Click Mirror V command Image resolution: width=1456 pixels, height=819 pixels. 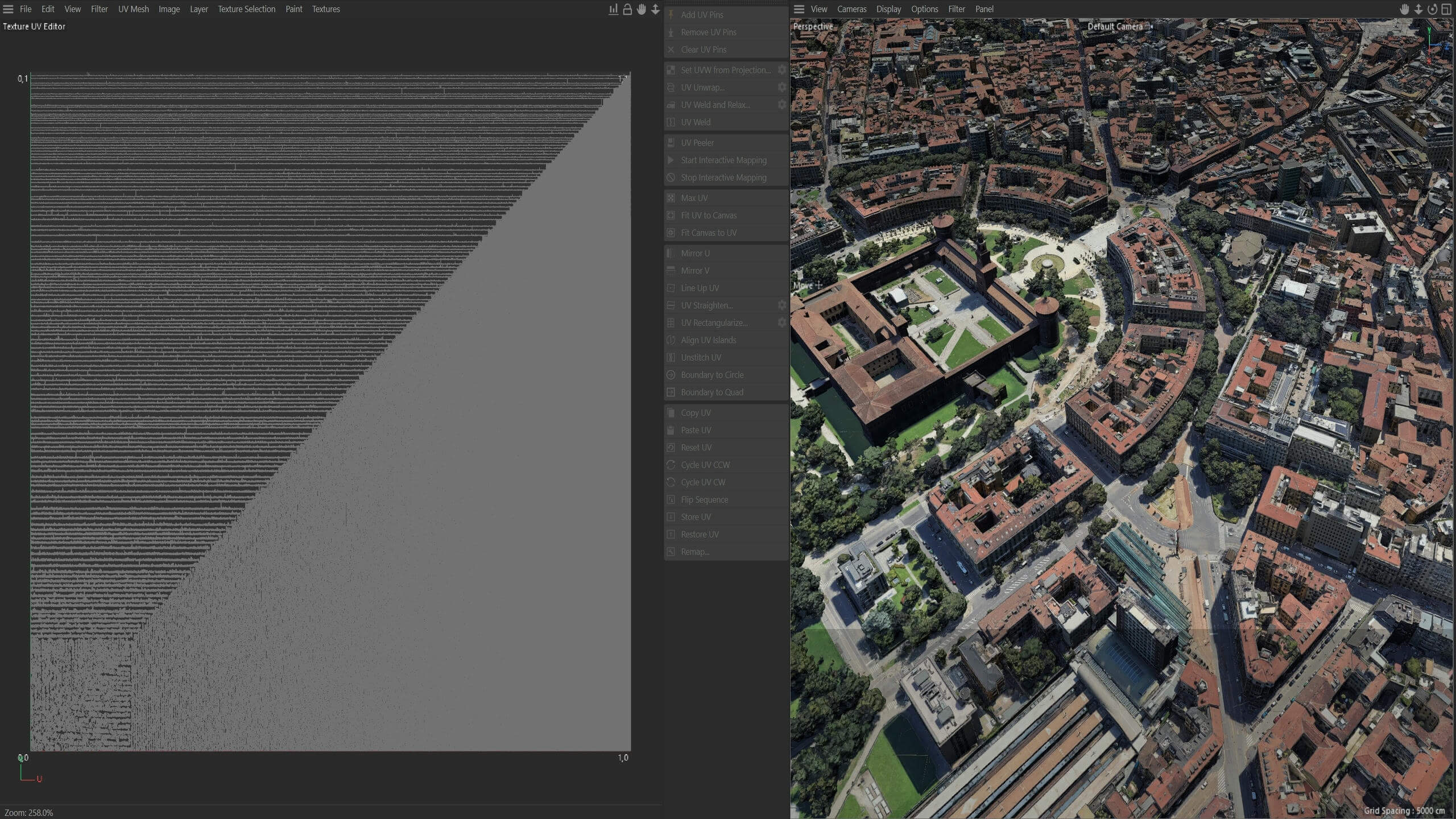coord(726,271)
